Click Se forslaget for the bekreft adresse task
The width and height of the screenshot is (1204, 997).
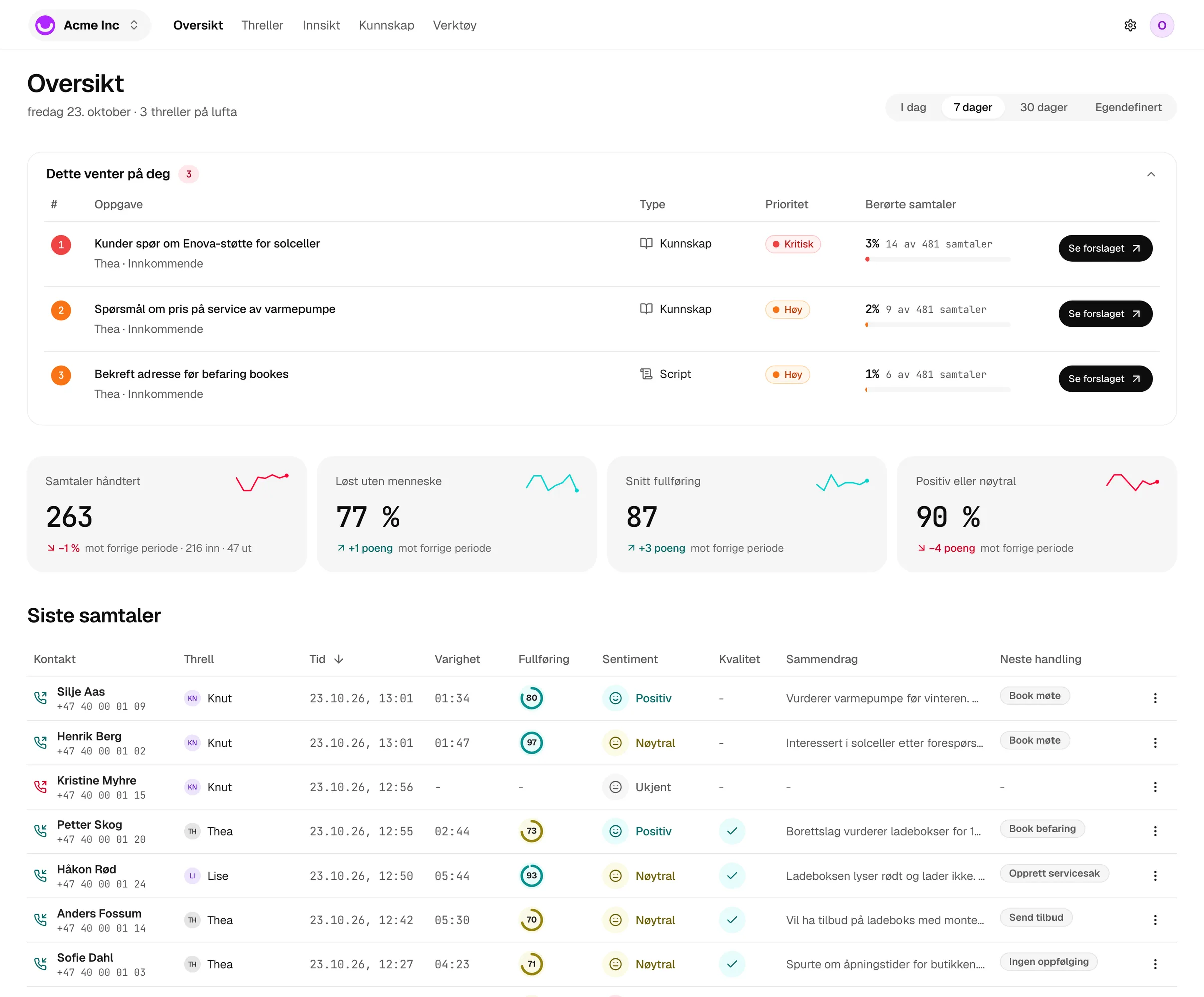(1105, 379)
